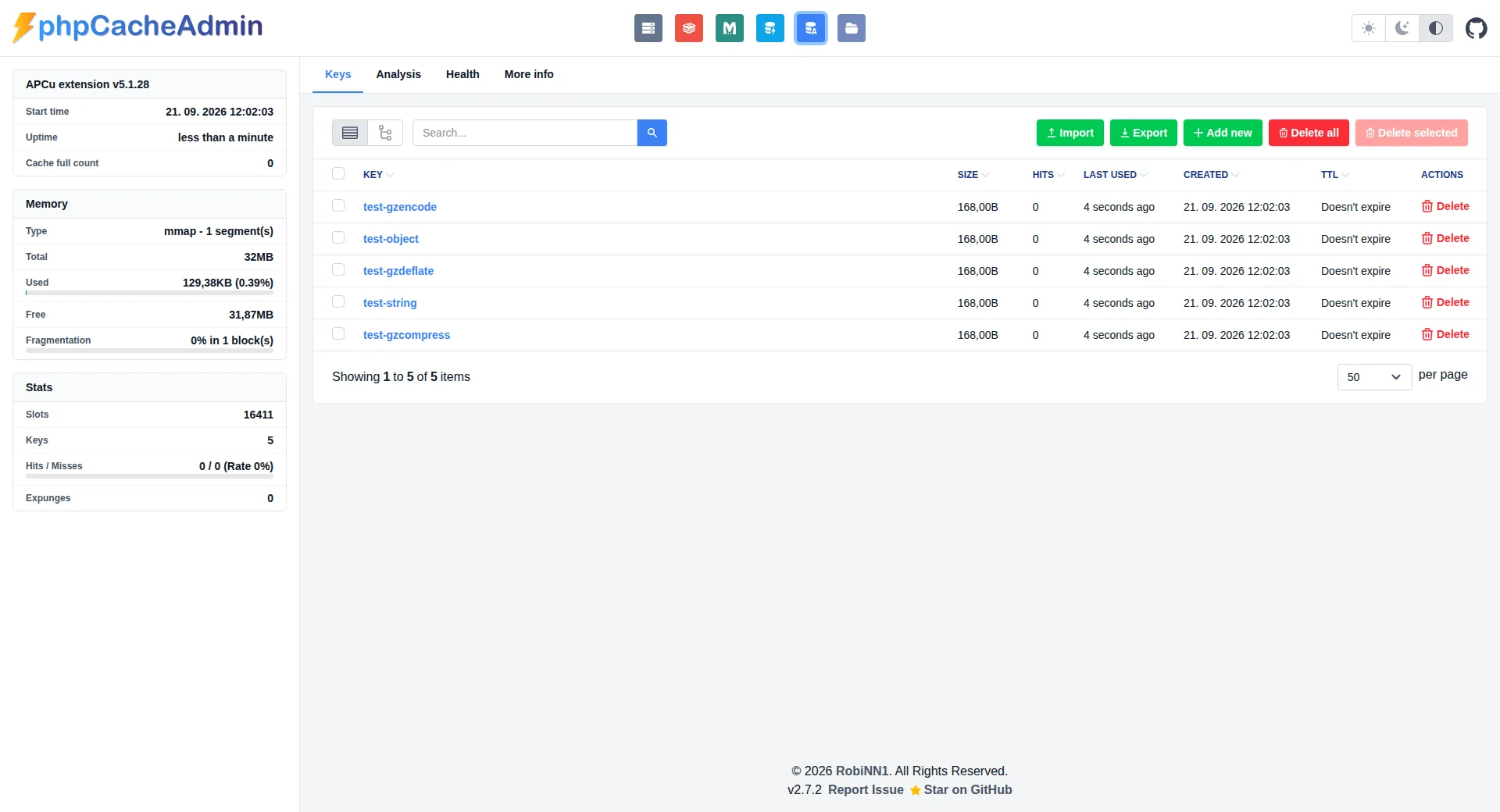Check the test-string row checkbox

(x=338, y=301)
